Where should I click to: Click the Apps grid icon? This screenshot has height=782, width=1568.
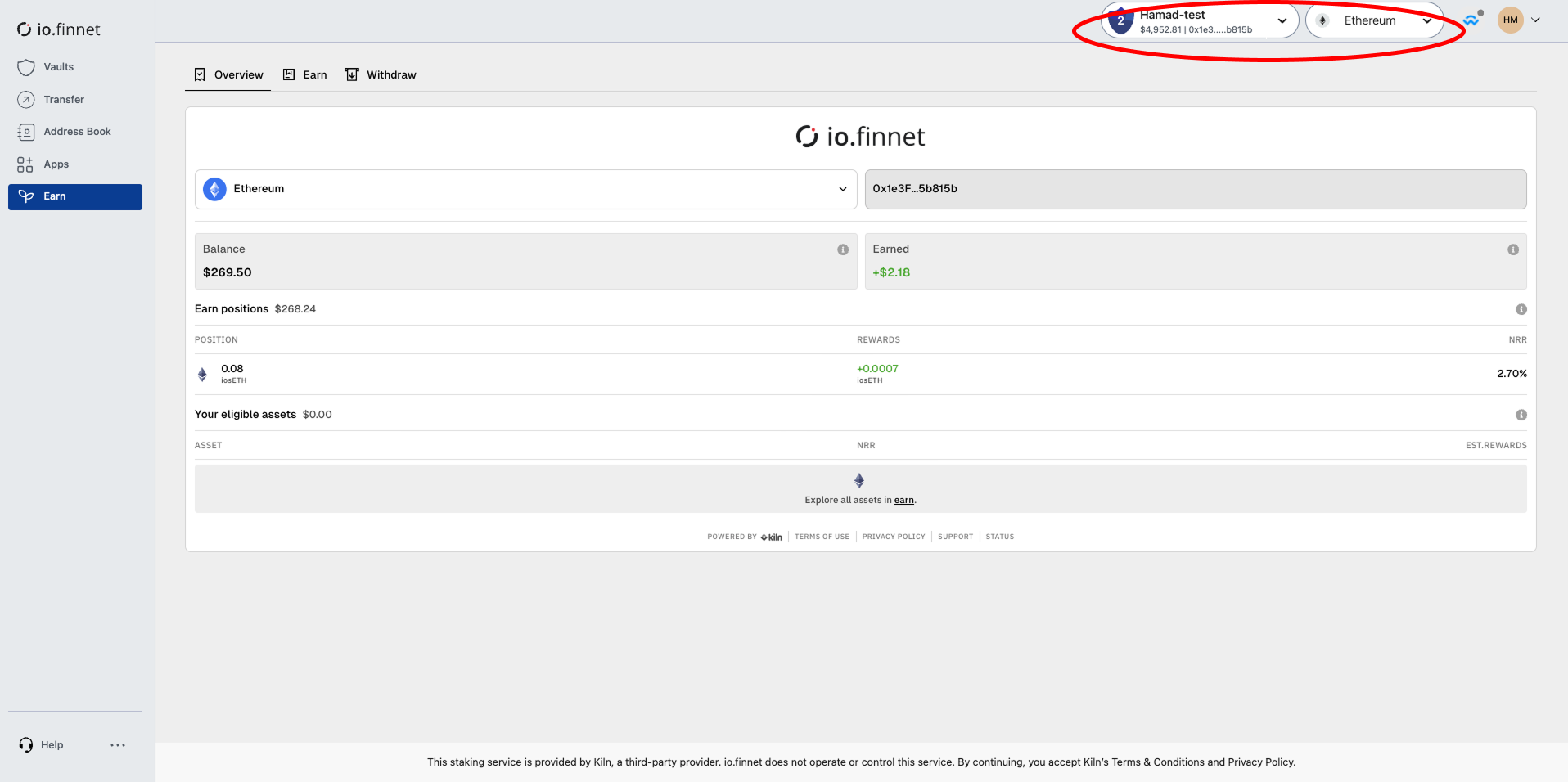click(x=25, y=164)
